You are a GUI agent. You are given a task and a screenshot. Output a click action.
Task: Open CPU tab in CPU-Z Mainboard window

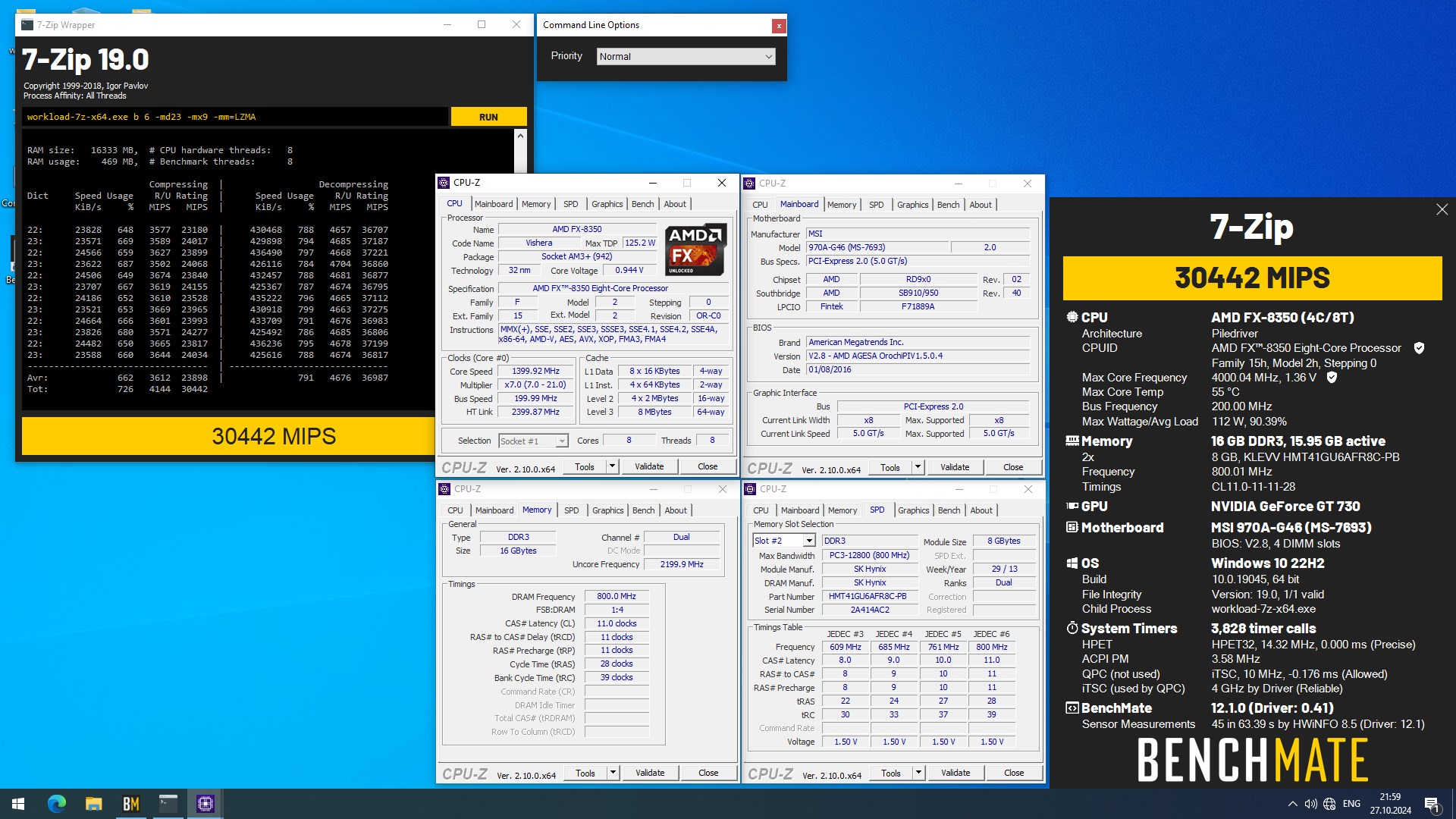coord(760,205)
